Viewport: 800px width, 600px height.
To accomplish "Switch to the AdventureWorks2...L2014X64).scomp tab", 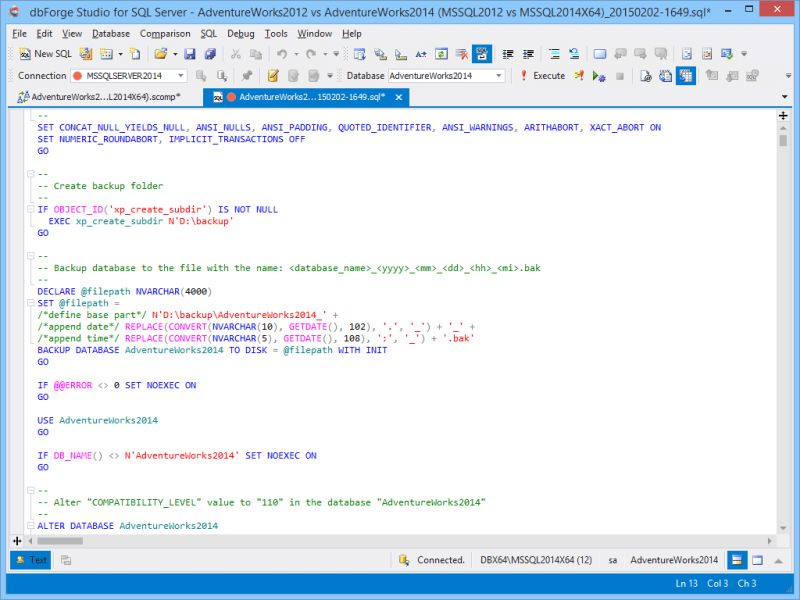I will 100,96.
